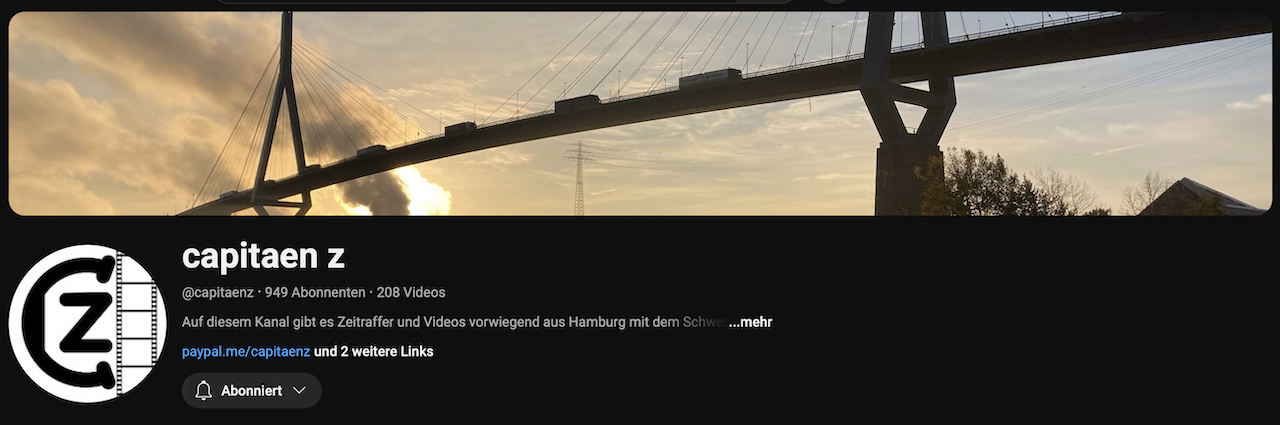The image size is (1280, 425).
Task: Click the notification bell icon
Action: [204, 391]
